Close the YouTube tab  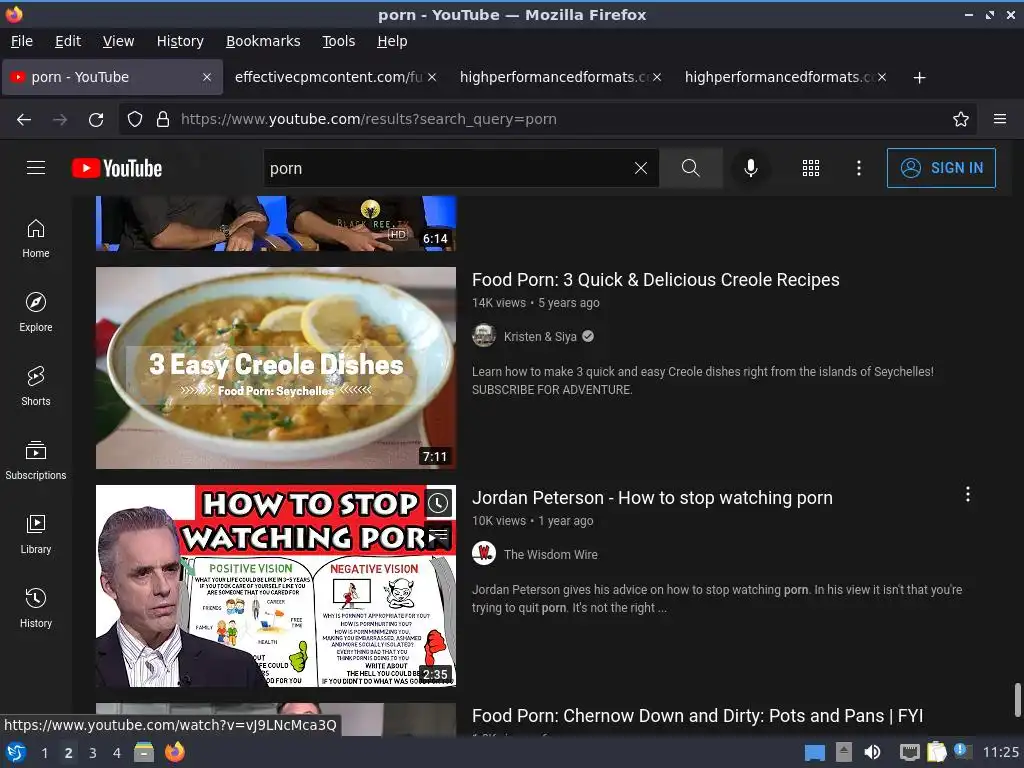206,77
